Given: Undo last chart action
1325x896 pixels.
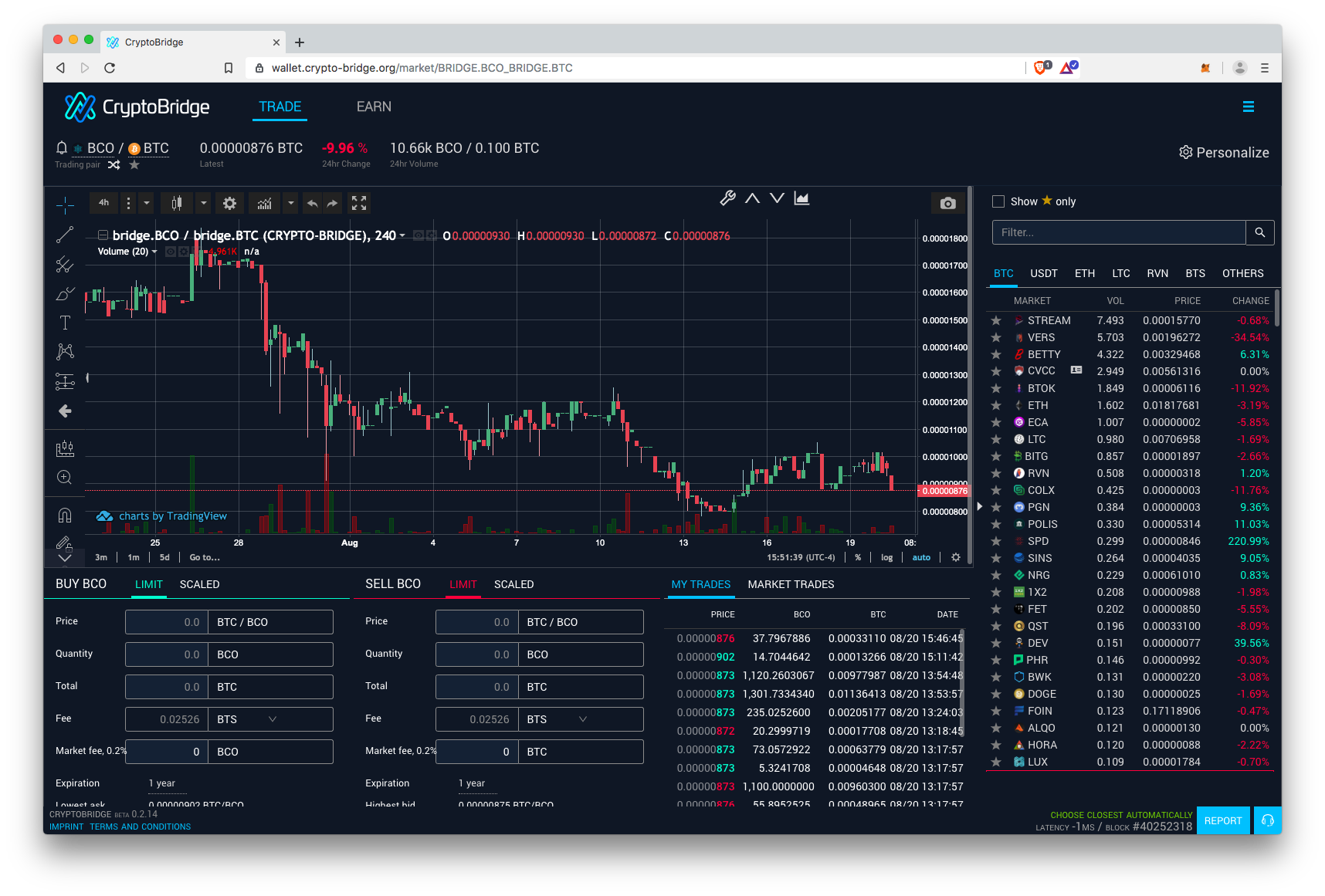Looking at the screenshot, I should [312, 203].
